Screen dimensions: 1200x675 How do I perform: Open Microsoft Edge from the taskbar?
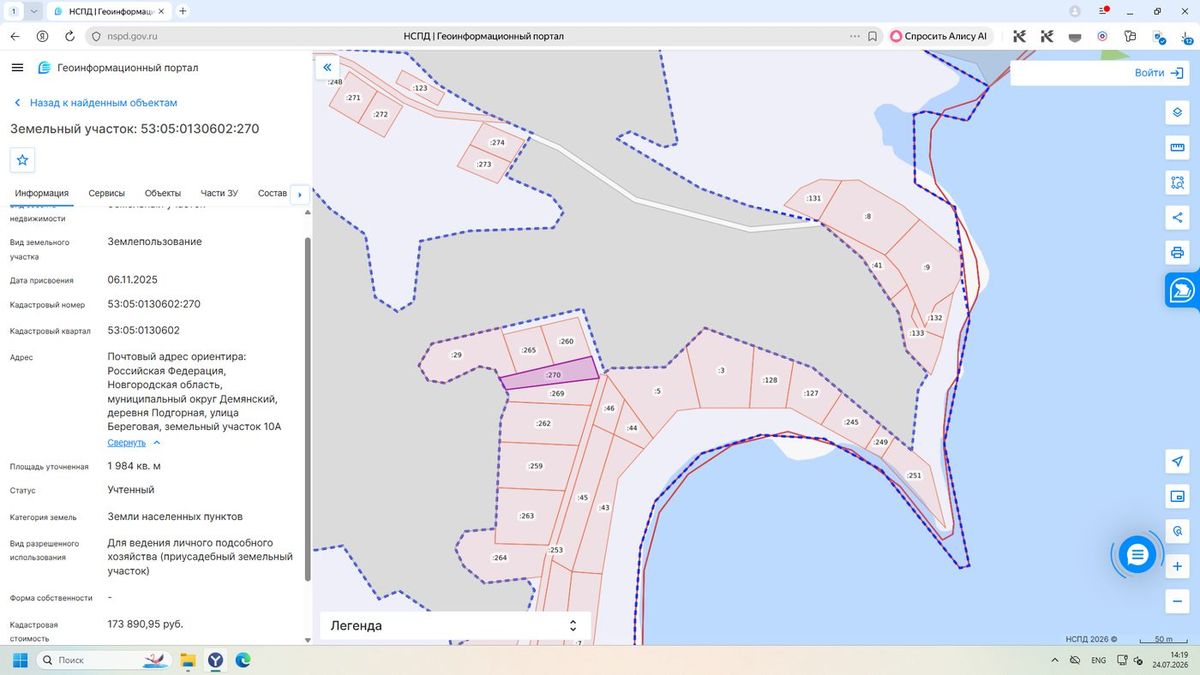242,660
